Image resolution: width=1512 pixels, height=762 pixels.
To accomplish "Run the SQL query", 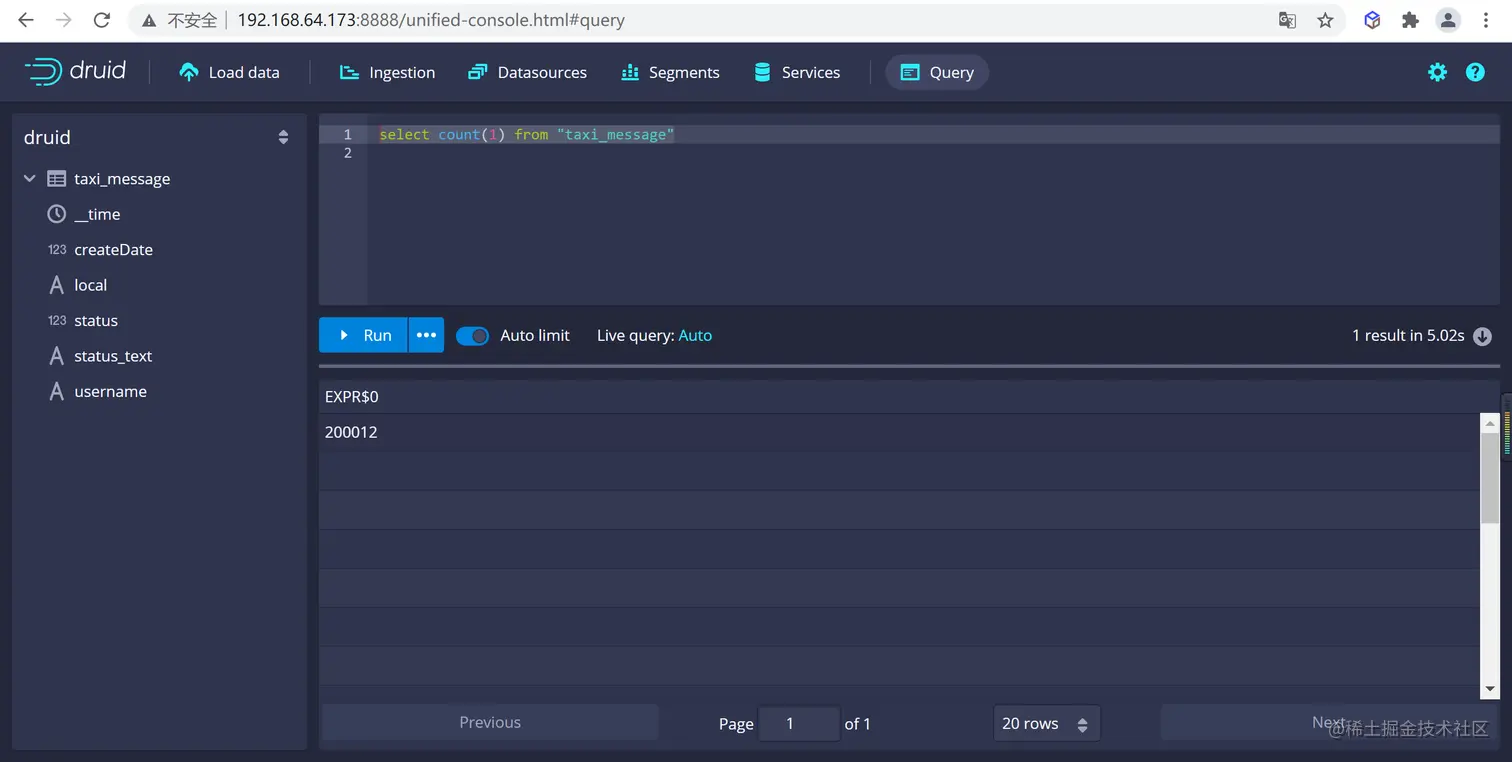I will tap(363, 335).
